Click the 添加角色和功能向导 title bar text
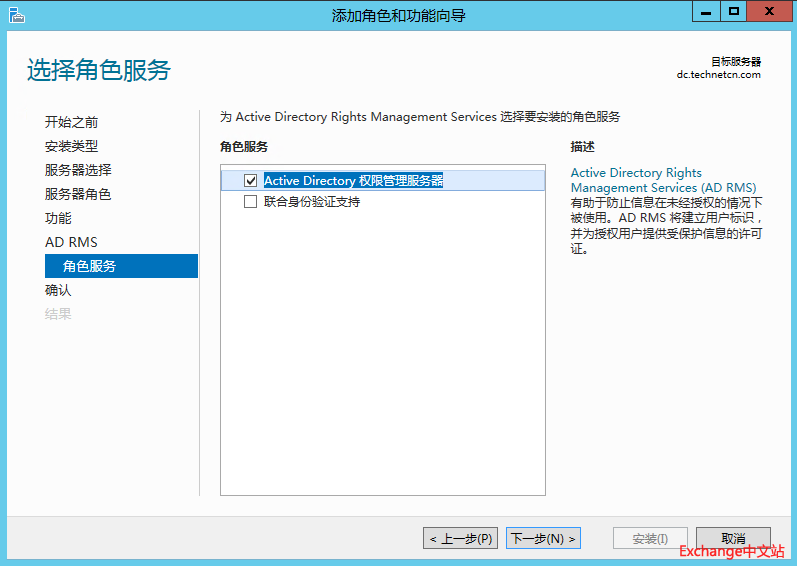The width and height of the screenshot is (797, 566). tap(398, 15)
